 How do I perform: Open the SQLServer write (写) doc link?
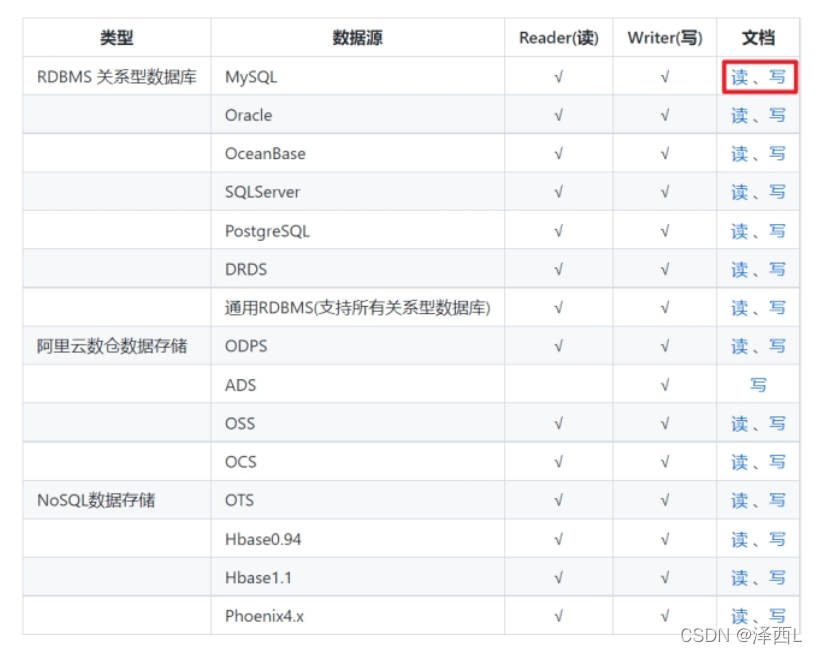tap(777, 192)
